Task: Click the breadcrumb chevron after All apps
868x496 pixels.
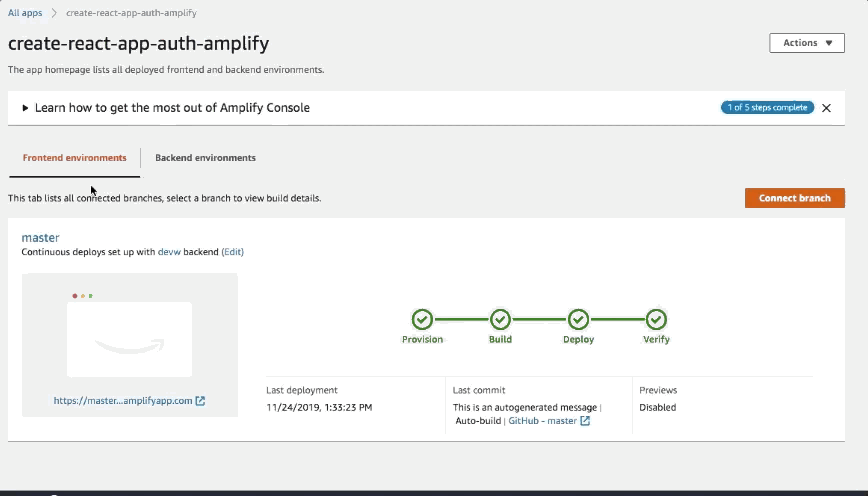Action: (54, 13)
